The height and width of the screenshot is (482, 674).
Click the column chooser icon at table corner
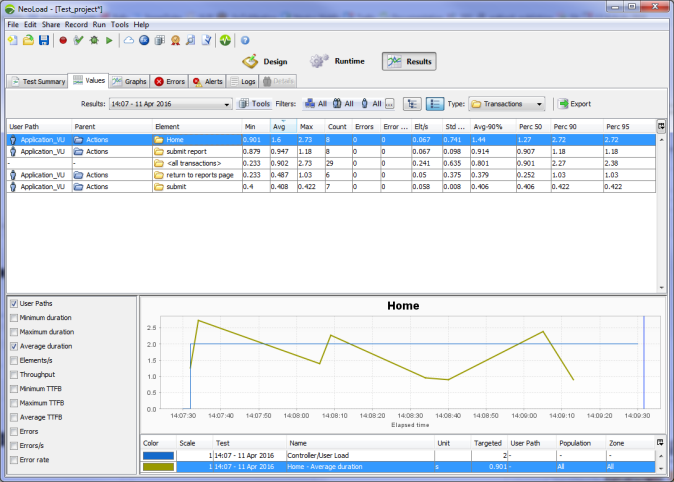[x=661, y=126]
